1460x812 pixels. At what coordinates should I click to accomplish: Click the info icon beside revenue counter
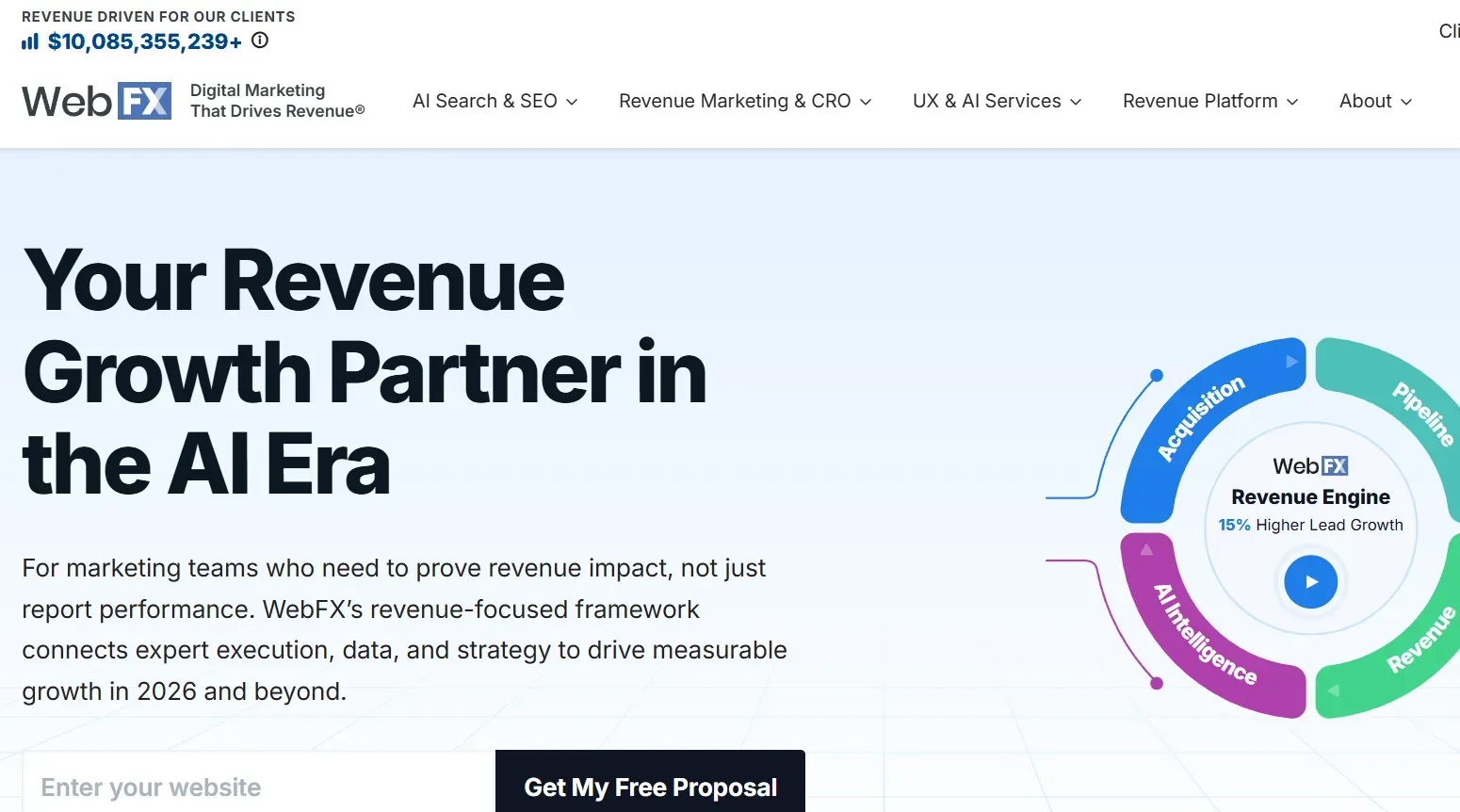click(260, 41)
